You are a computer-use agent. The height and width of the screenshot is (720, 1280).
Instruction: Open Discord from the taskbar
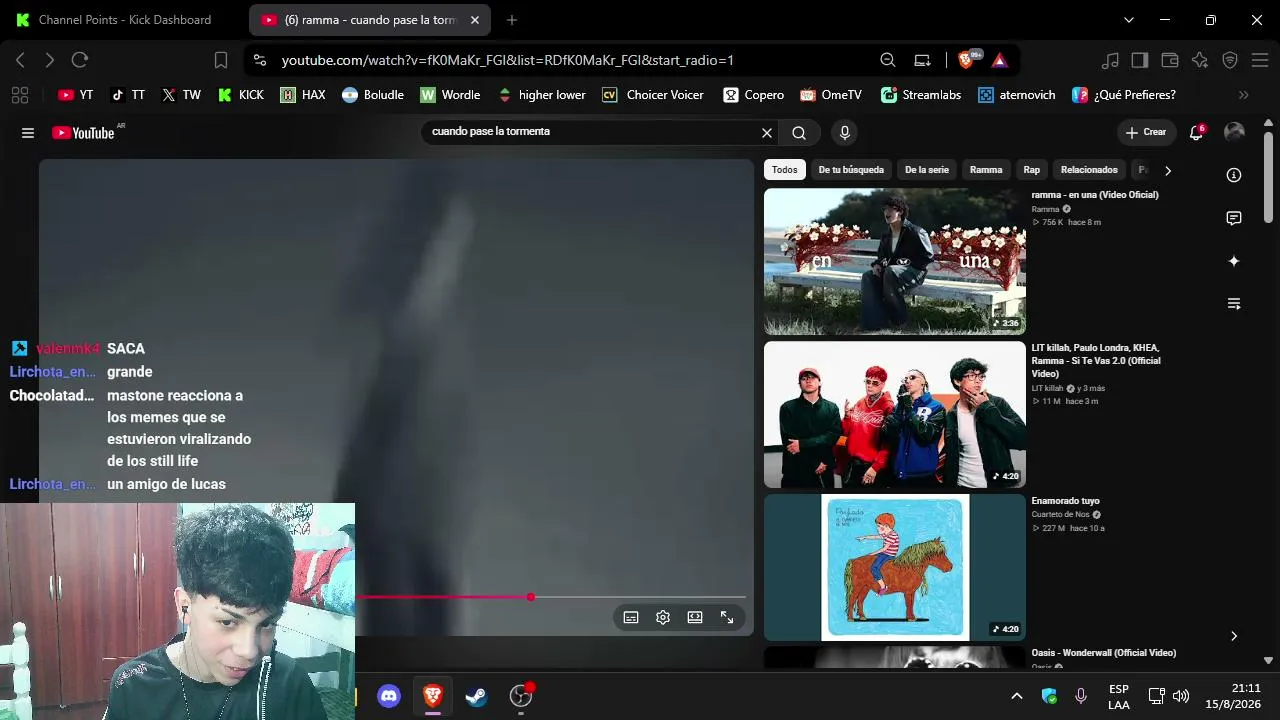click(x=389, y=696)
